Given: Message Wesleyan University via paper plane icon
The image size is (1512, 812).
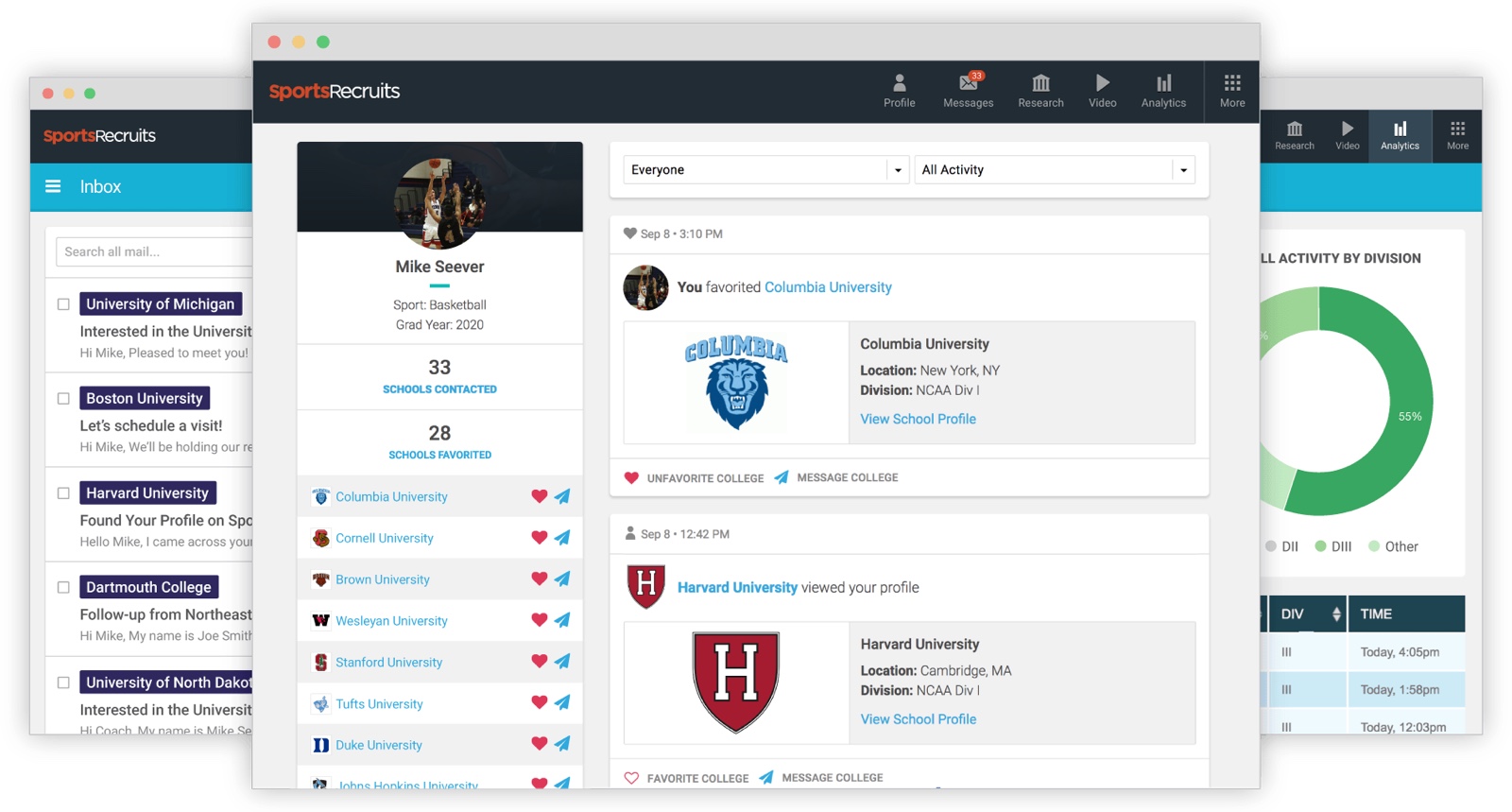Looking at the screenshot, I should point(562,620).
